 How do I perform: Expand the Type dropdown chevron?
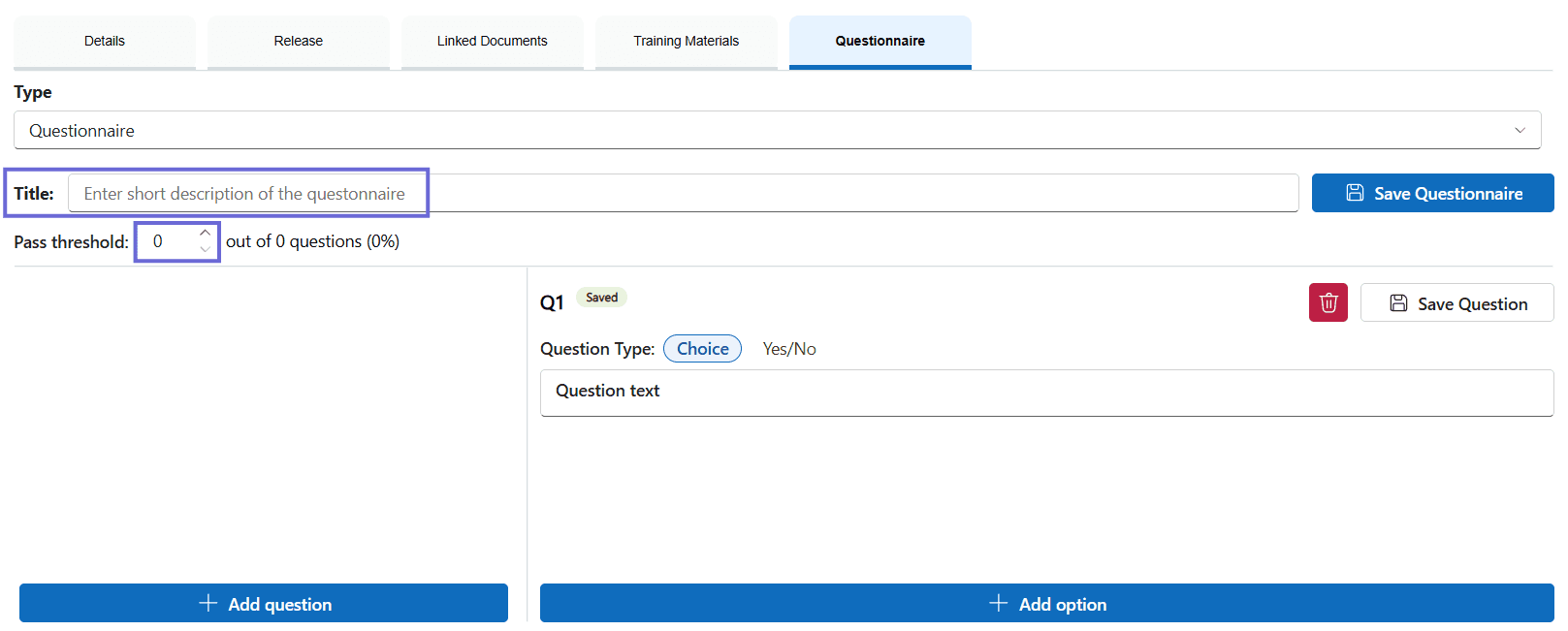[1520, 130]
